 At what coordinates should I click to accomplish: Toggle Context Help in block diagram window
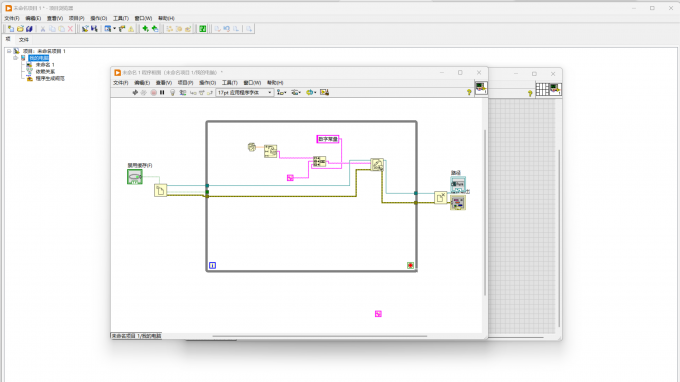click(469, 92)
